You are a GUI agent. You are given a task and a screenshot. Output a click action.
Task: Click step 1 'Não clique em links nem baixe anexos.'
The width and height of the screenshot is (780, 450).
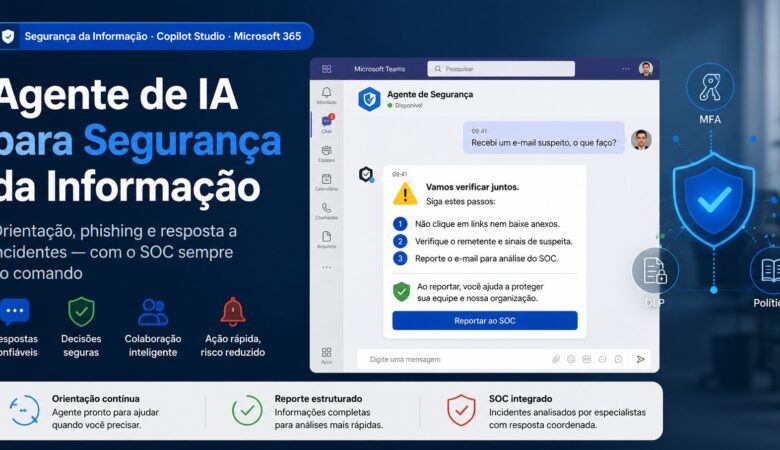[x=487, y=224]
